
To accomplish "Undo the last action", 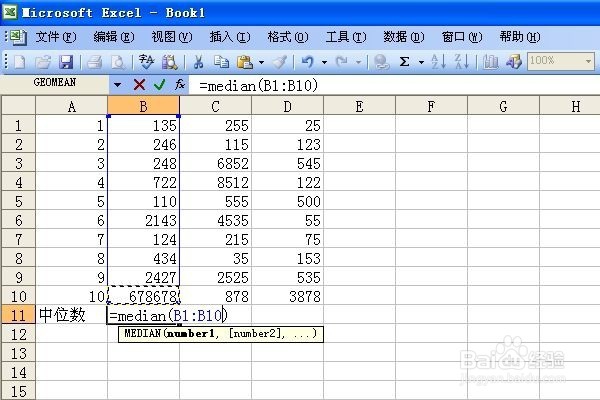I will [x=308, y=62].
